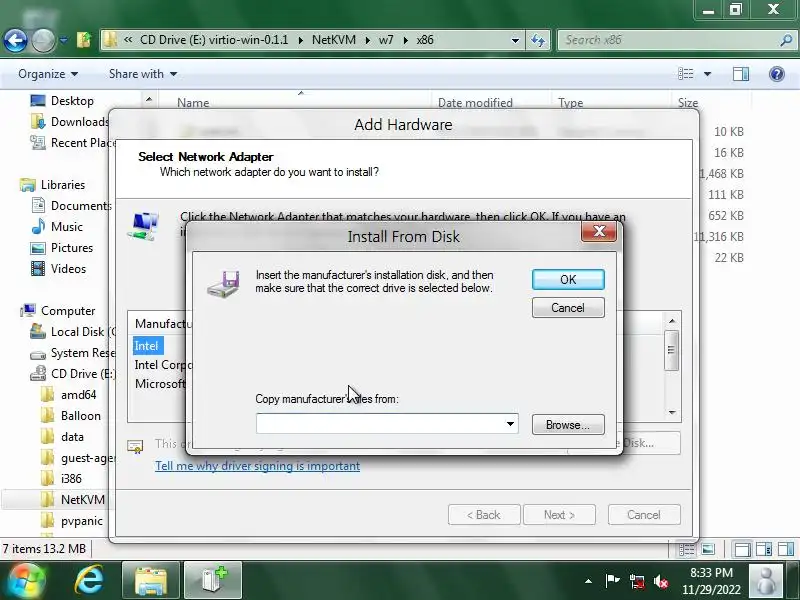Screen dimensions: 800x600
Task: Select Microsoft manufacturer entry
Action: pyautogui.click(x=160, y=384)
